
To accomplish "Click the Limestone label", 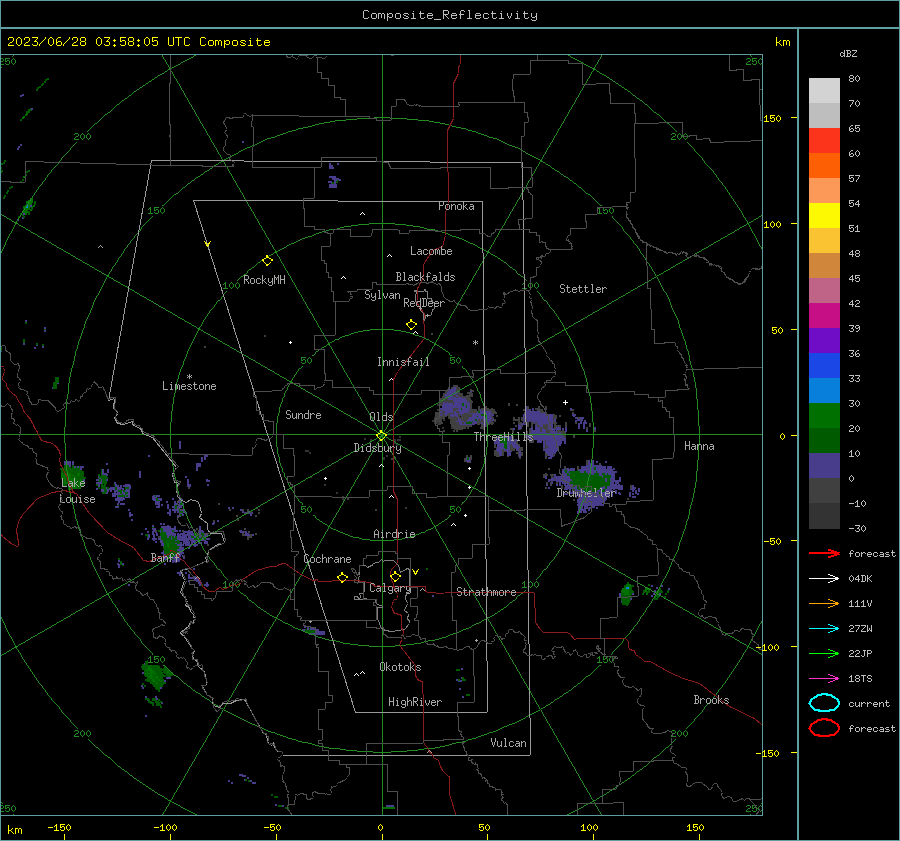I will pos(189,386).
